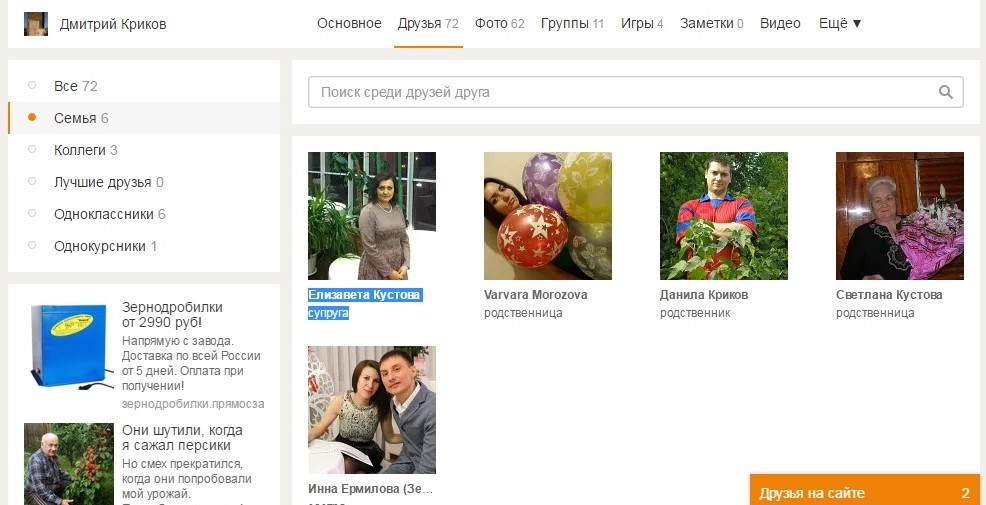Open the Игры 4 tab
This screenshot has width=986, height=505.
coord(642,24)
